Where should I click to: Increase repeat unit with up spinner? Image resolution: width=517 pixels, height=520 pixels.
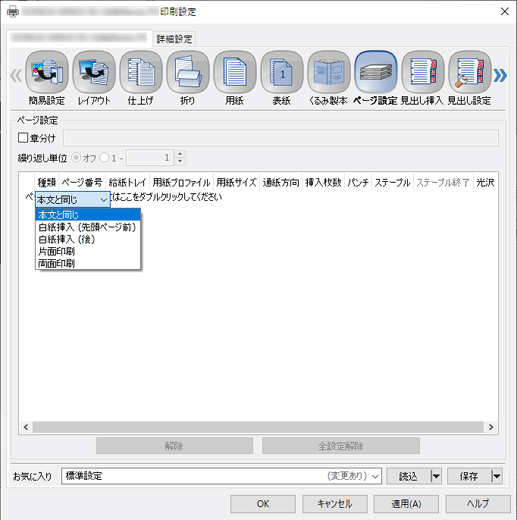[x=180, y=154]
